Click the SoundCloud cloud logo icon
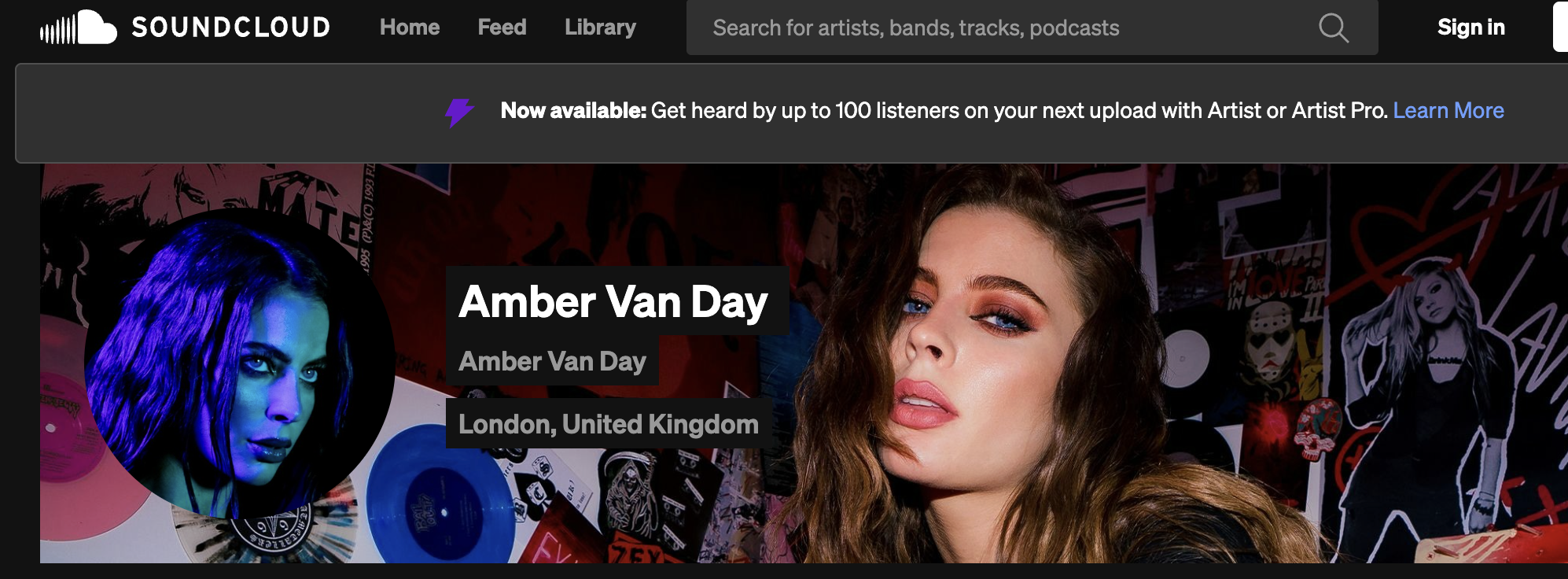The image size is (1568, 579). (x=79, y=28)
